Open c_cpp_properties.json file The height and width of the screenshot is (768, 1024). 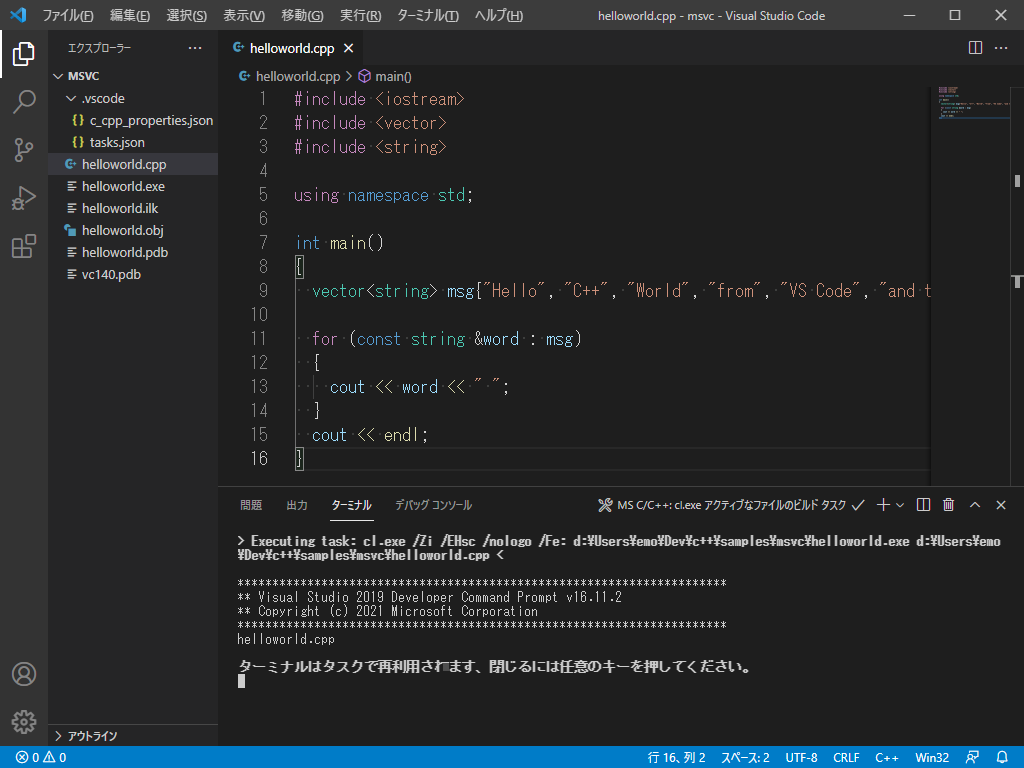(x=133, y=120)
